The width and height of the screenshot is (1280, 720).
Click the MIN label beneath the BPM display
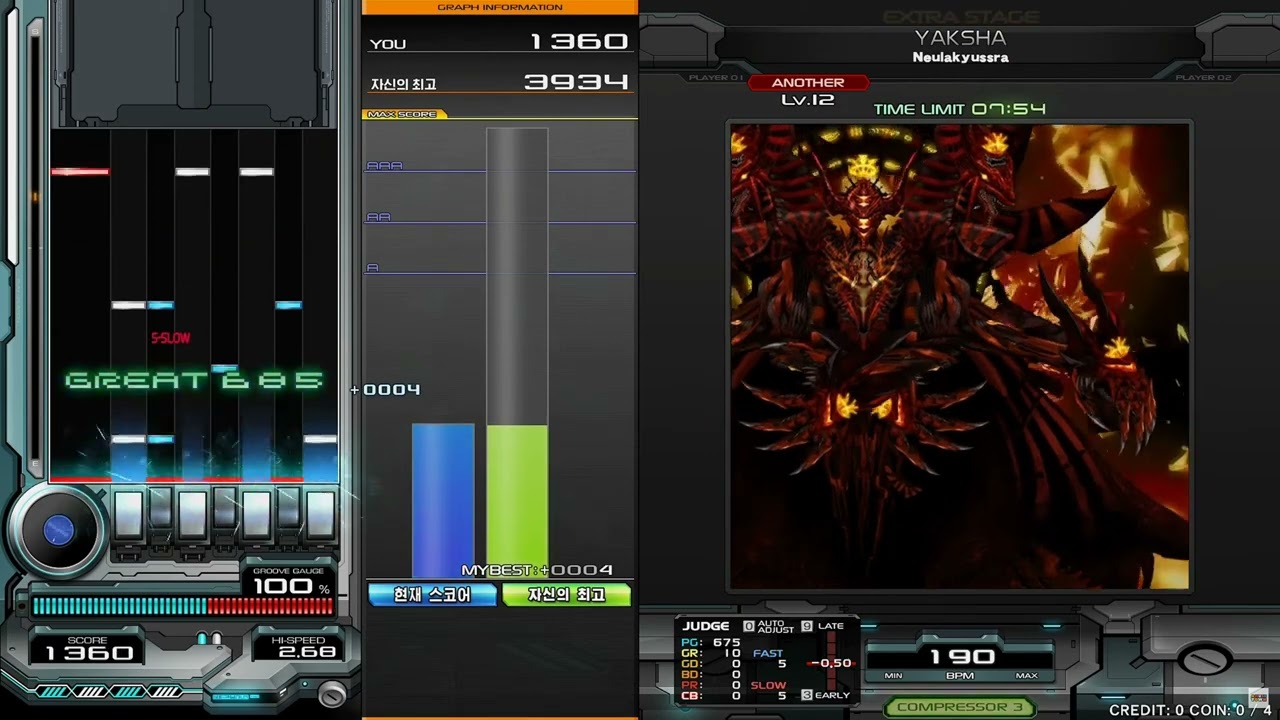click(893, 676)
